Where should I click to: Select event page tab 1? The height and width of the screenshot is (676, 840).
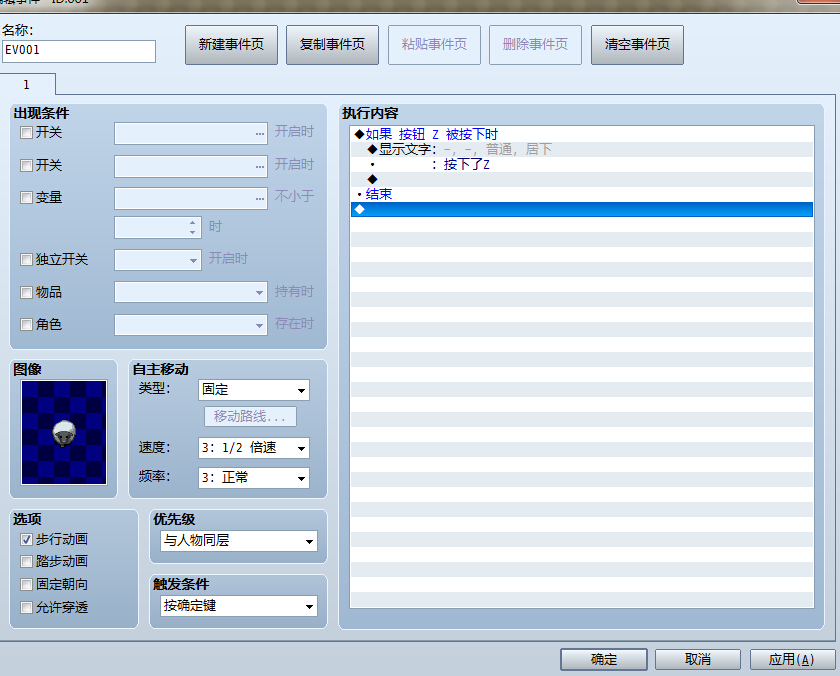[x=27, y=85]
